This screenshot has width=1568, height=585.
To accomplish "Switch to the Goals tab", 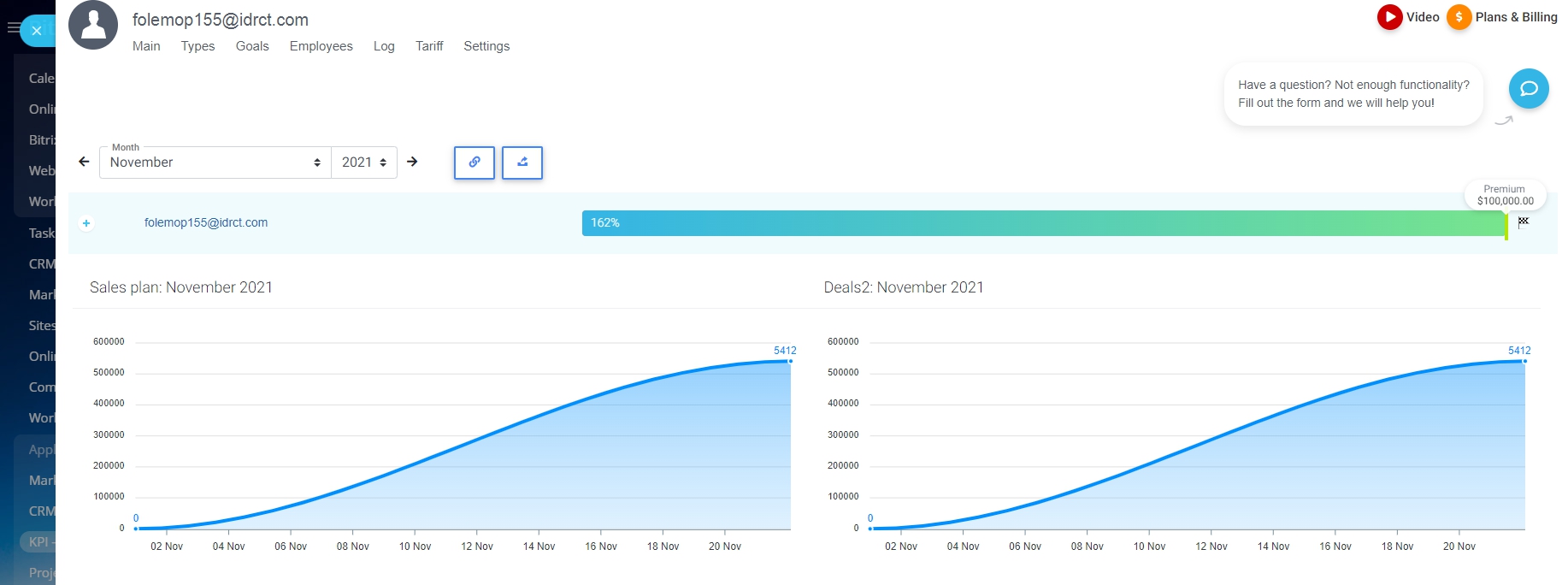I will (x=252, y=46).
